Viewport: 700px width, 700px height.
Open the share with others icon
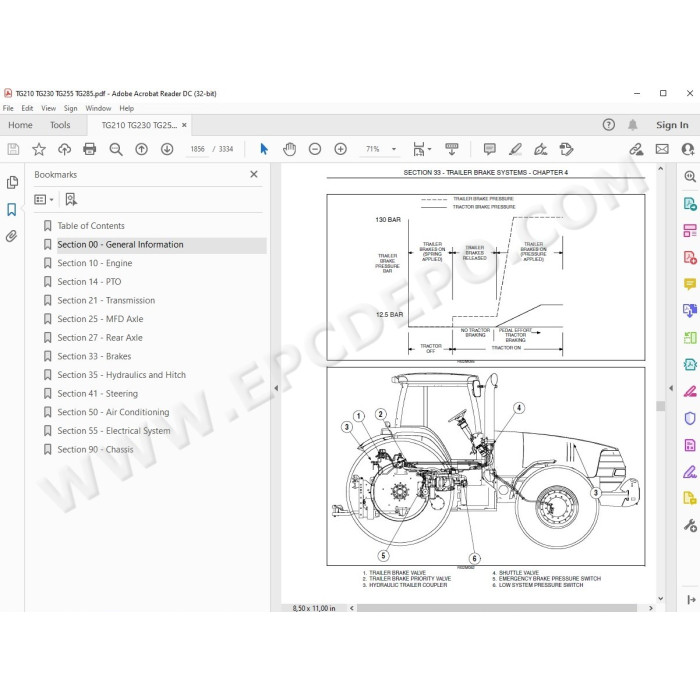688,149
